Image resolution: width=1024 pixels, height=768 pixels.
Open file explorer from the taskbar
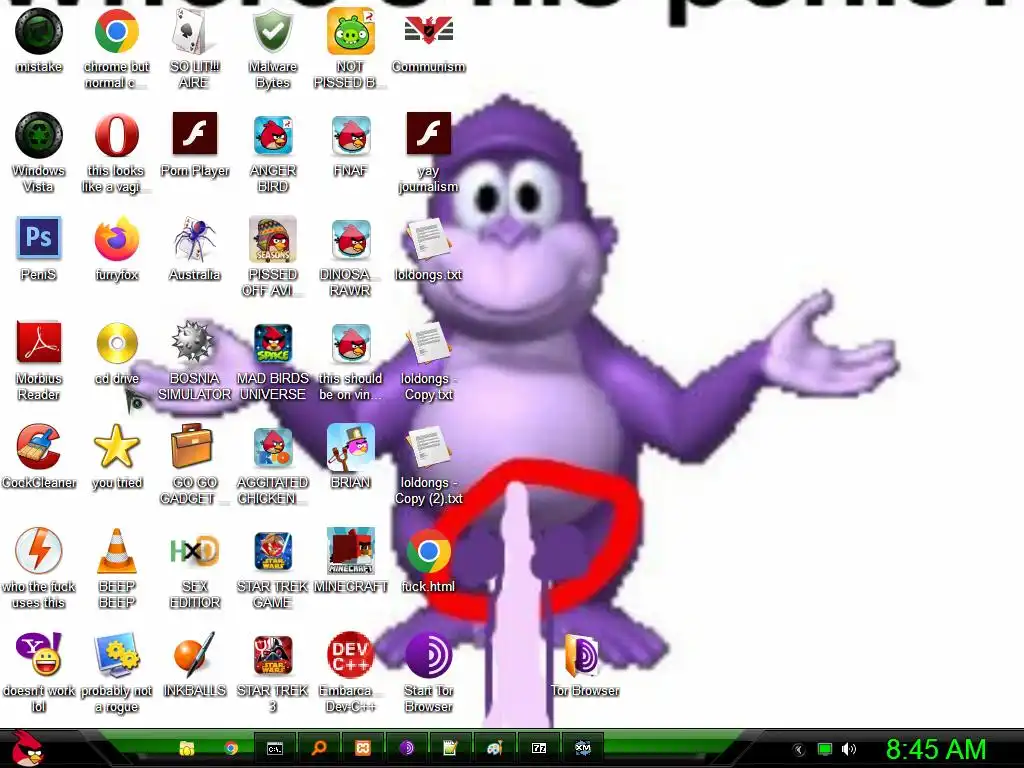click(x=187, y=748)
